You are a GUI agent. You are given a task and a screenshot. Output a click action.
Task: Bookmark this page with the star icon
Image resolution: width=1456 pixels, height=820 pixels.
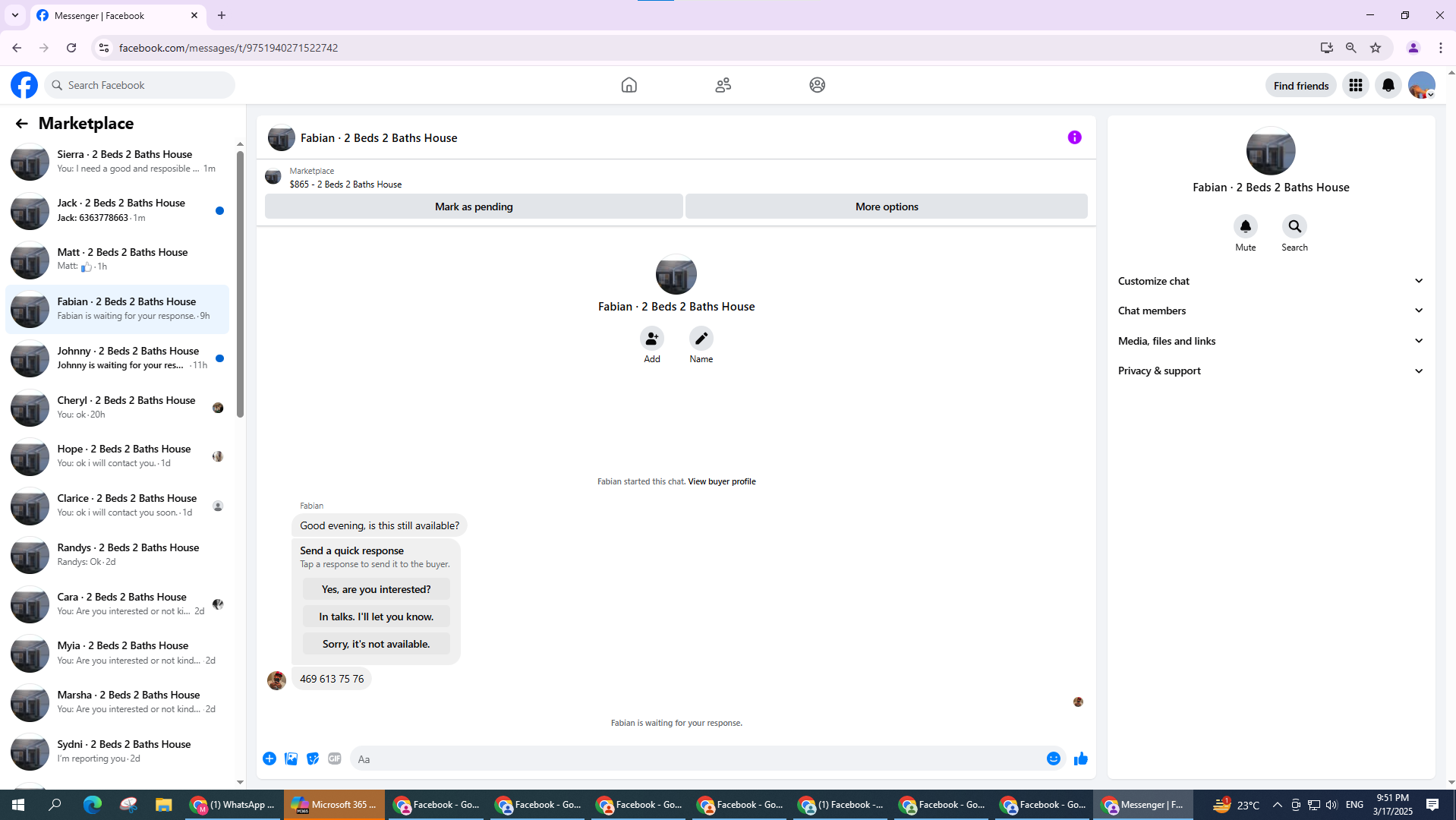pyautogui.click(x=1376, y=48)
